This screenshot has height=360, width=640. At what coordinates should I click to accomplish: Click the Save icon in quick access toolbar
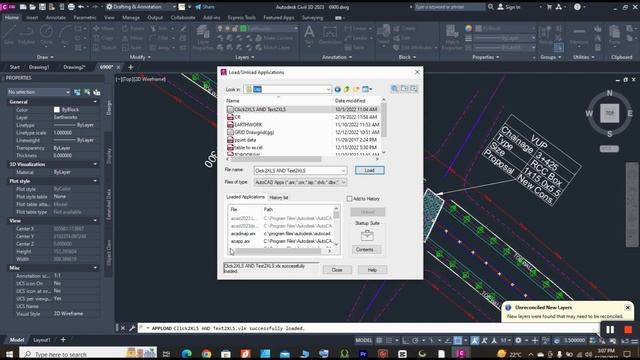[42, 7]
